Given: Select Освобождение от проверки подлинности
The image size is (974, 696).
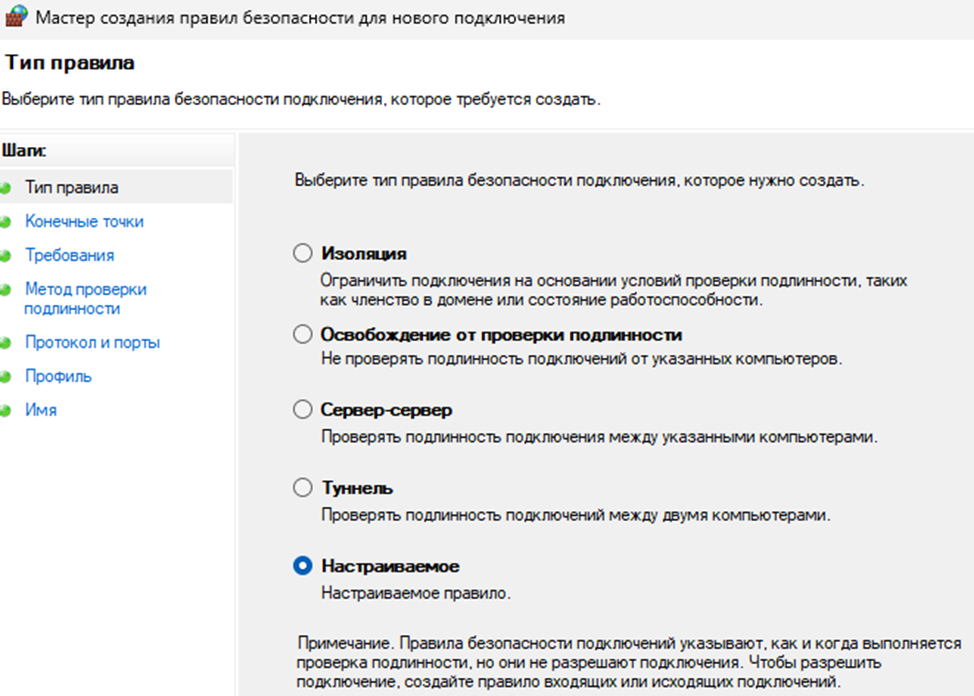Looking at the screenshot, I should pyautogui.click(x=302, y=335).
